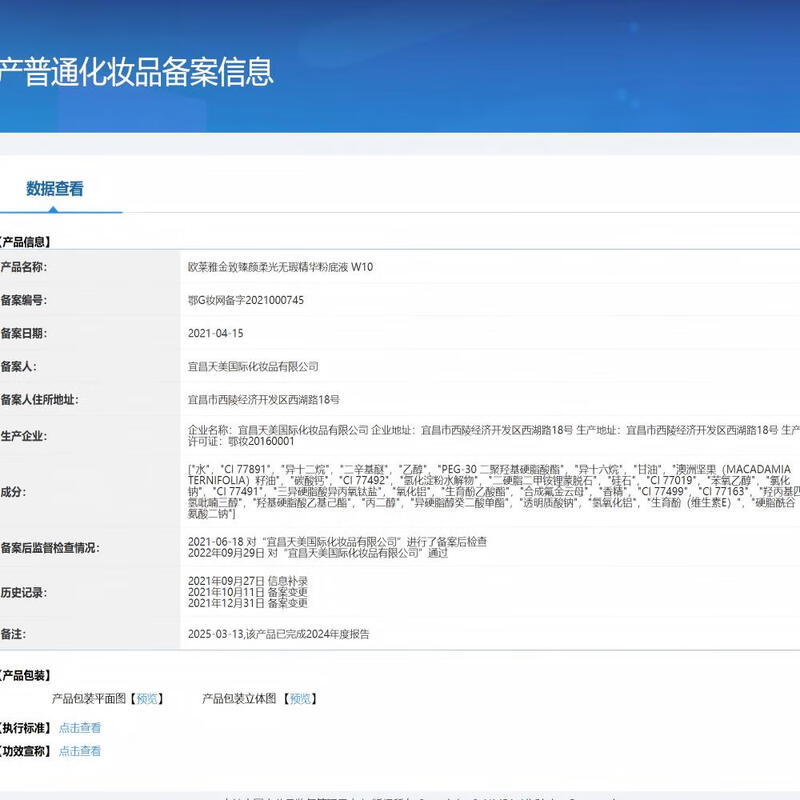
Task: Click the 2021-06-18 inspection record entry
Action: tap(337, 541)
